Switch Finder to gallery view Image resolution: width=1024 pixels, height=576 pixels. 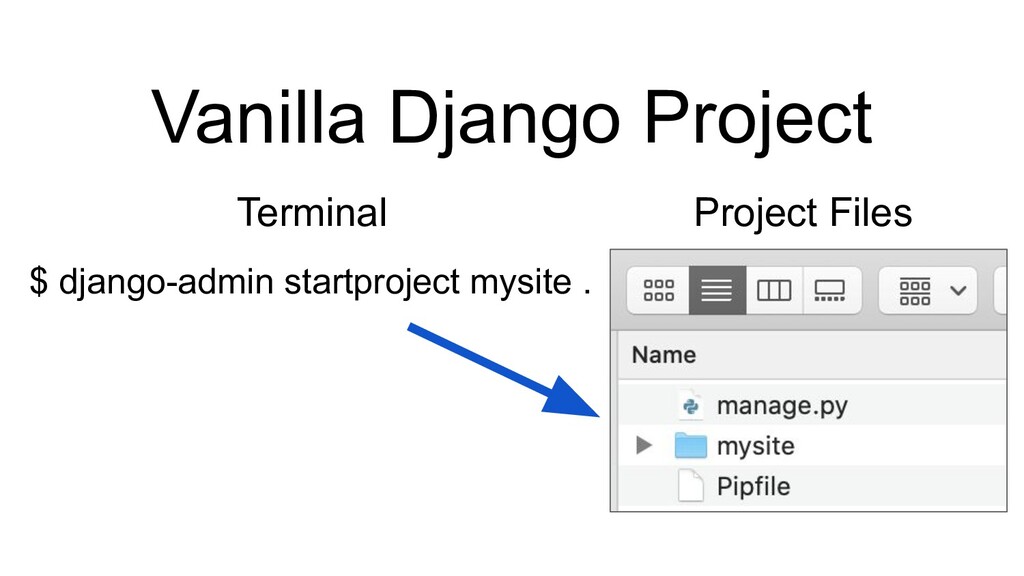(831, 290)
